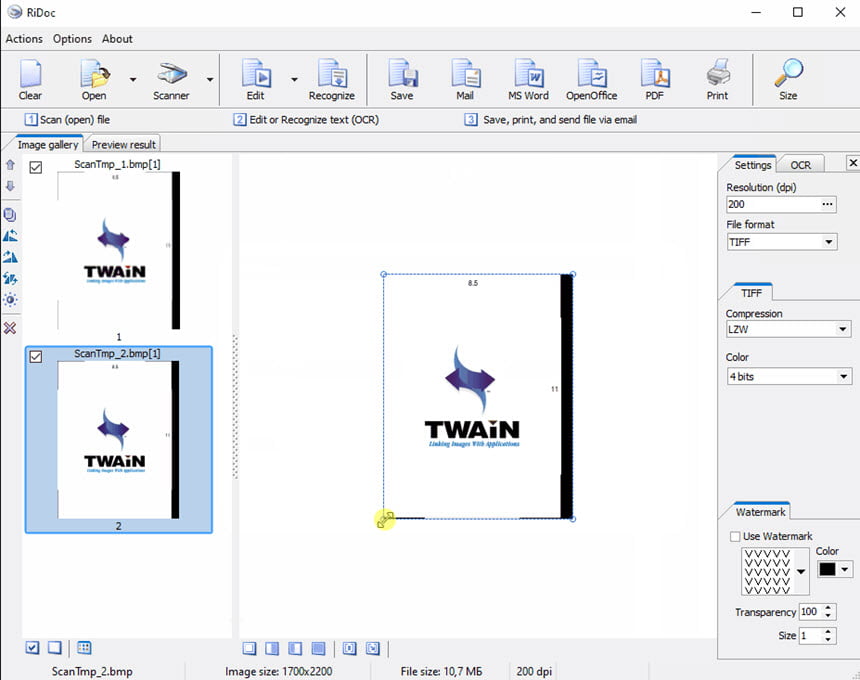860x680 pixels.
Task: Click the Print toolbar icon
Action: point(717,80)
